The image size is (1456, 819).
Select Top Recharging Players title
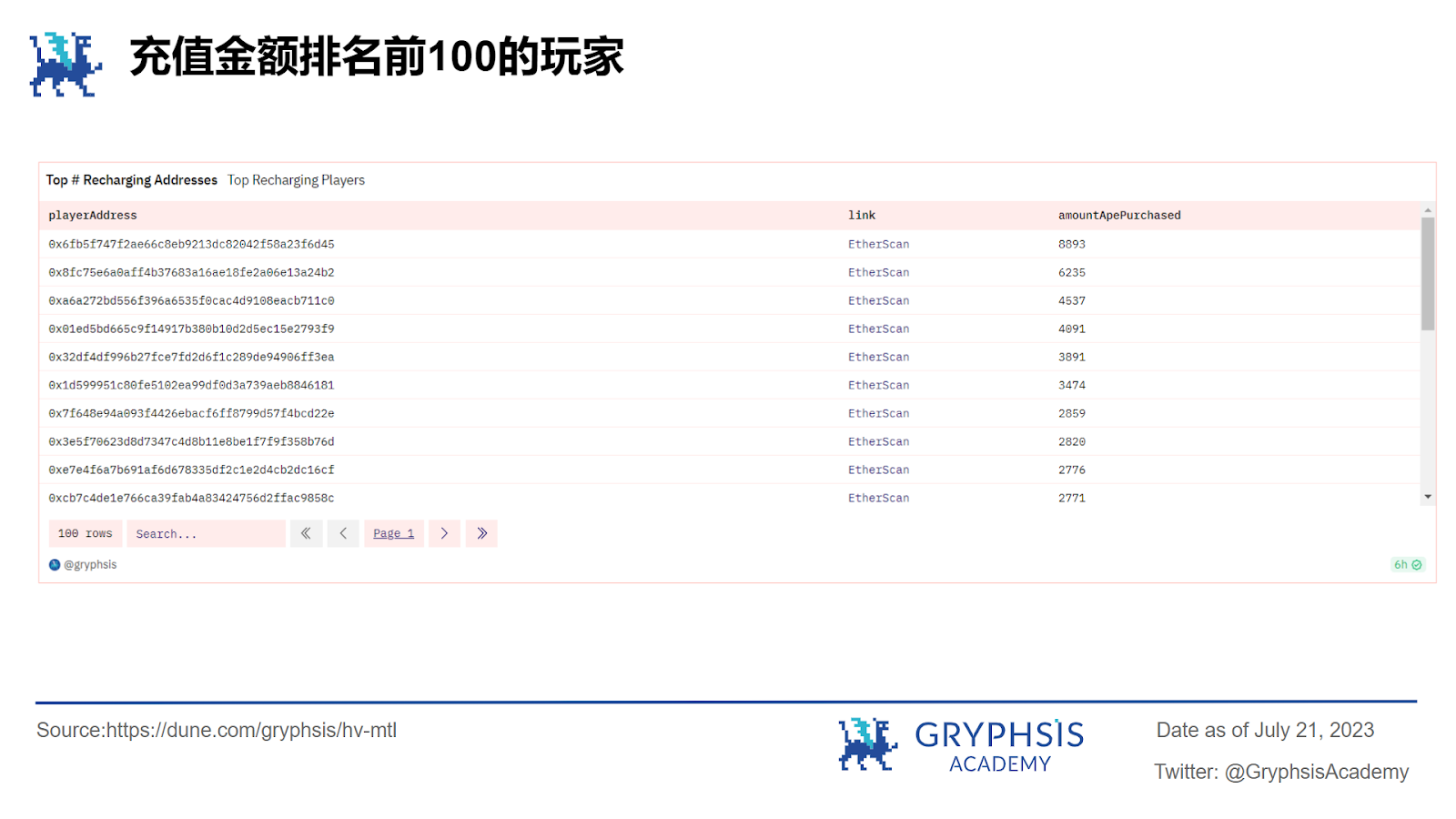[296, 180]
